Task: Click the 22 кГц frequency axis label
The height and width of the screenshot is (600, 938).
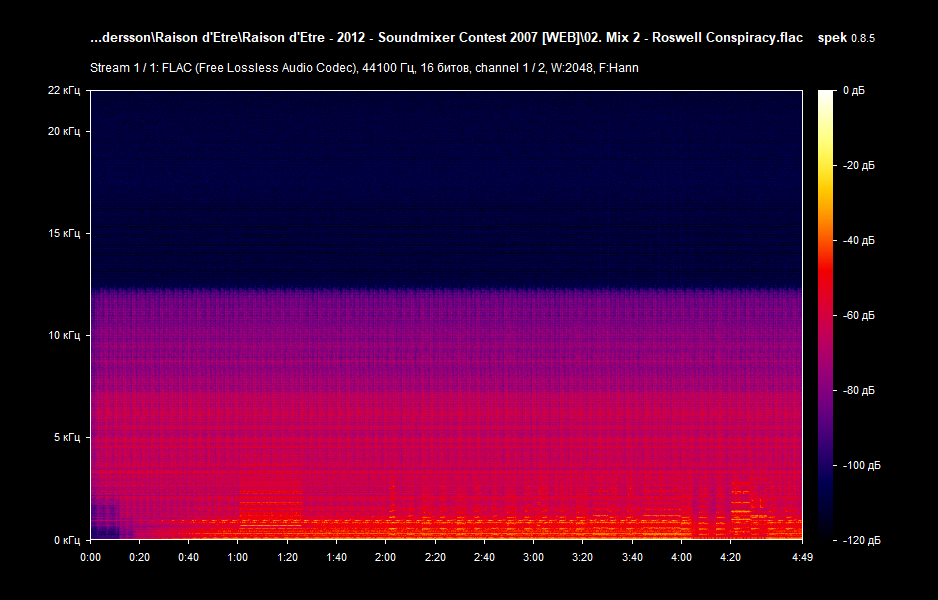Action: (63, 90)
